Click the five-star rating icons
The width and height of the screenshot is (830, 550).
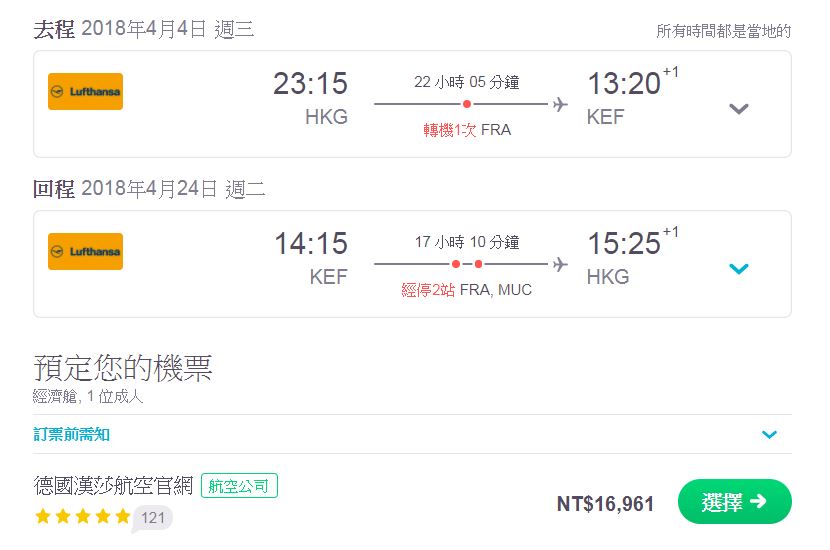pos(83,516)
